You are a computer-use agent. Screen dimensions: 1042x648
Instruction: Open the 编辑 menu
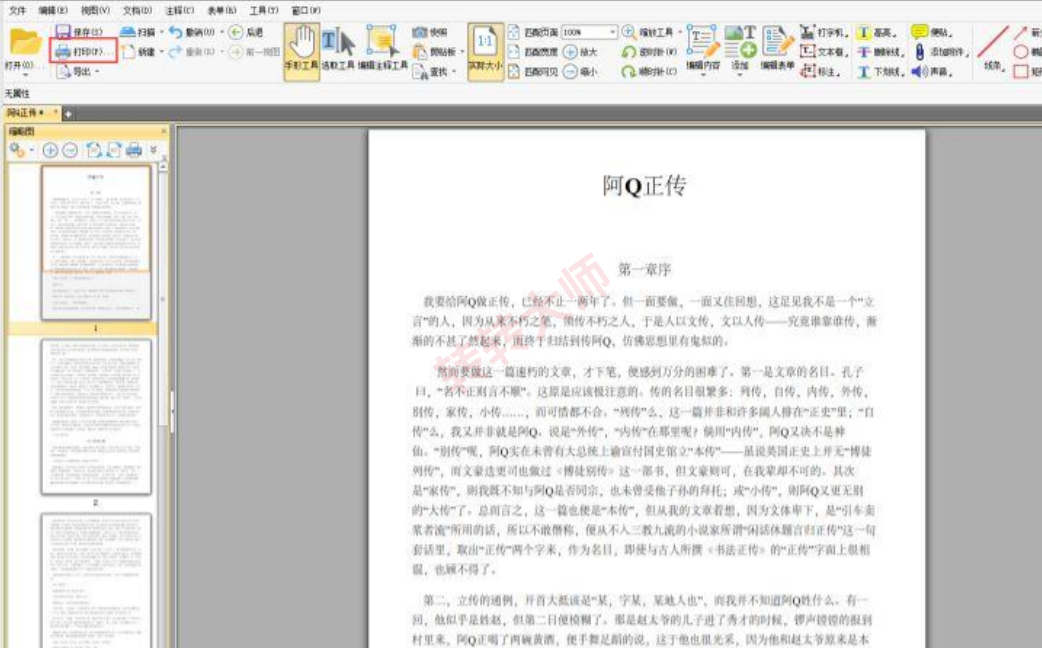[53, 10]
